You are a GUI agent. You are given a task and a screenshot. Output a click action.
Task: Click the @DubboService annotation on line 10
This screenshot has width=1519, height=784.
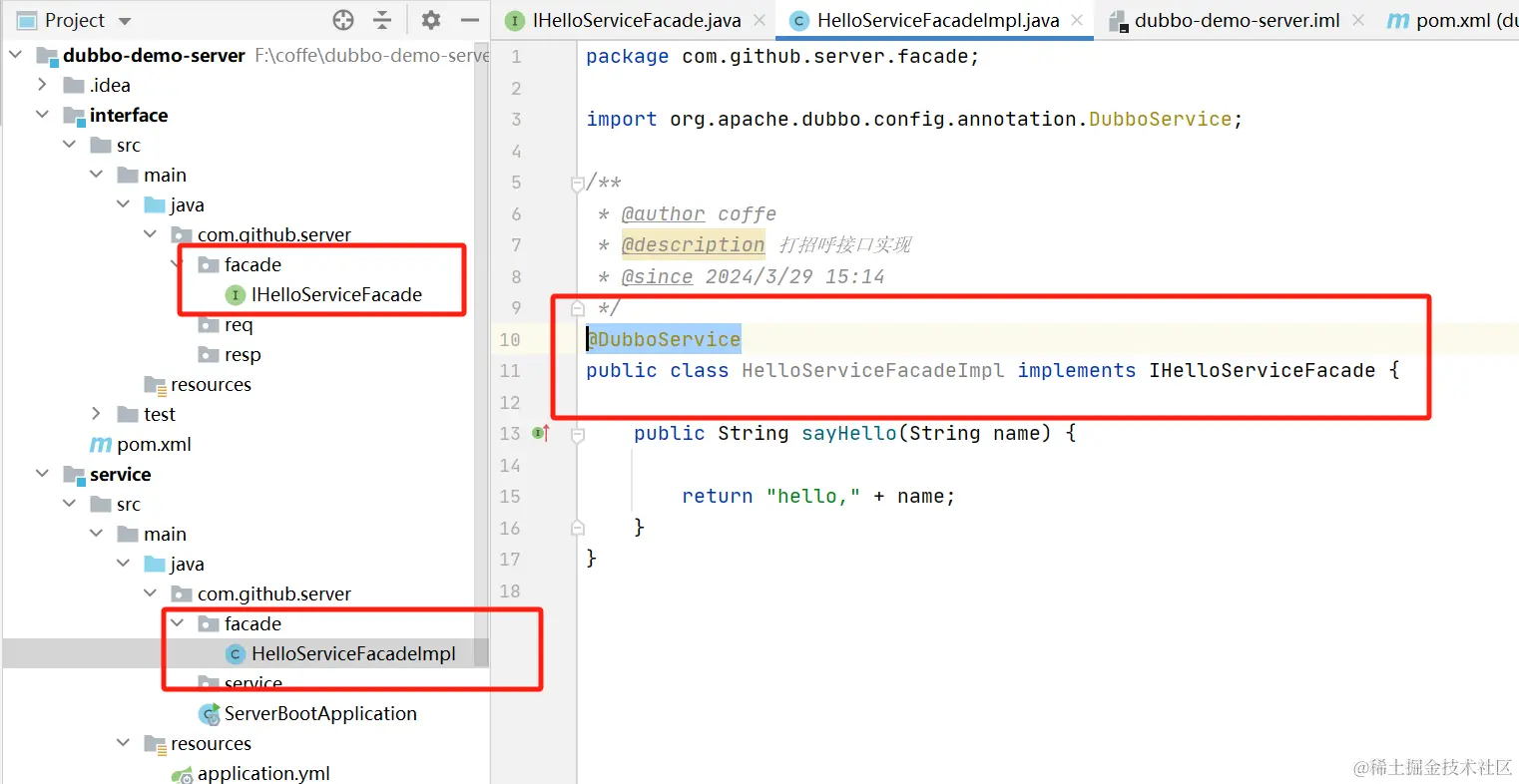tap(664, 339)
